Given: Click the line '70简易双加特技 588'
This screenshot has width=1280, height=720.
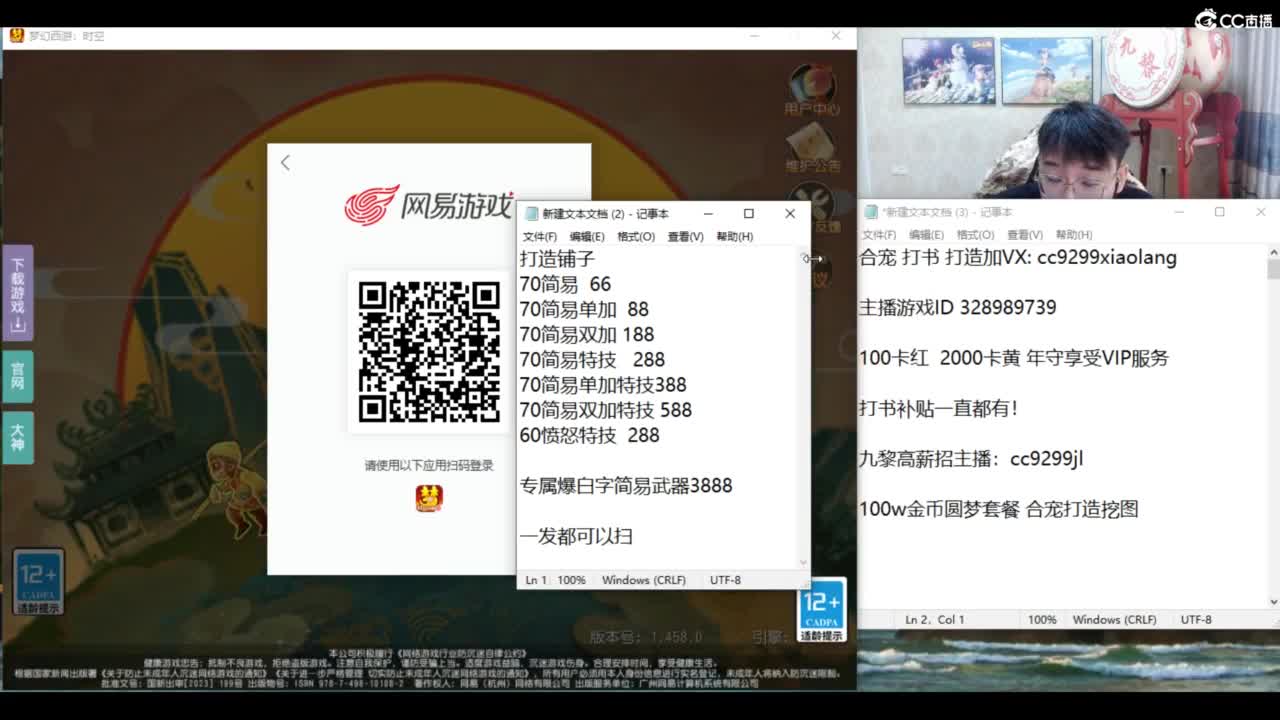Looking at the screenshot, I should tap(606, 410).
